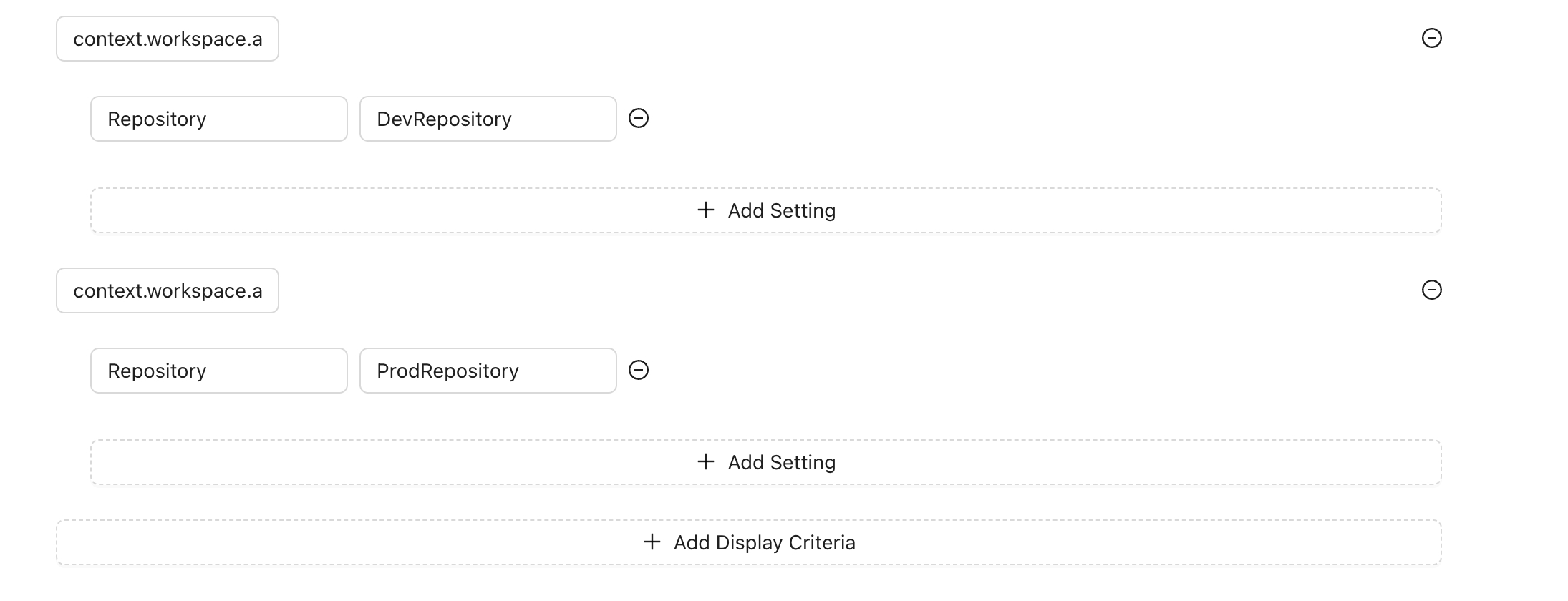Click the 'Add Display Criteria' text label
This screenshot has width=1568, height=601.
(764, 542)
